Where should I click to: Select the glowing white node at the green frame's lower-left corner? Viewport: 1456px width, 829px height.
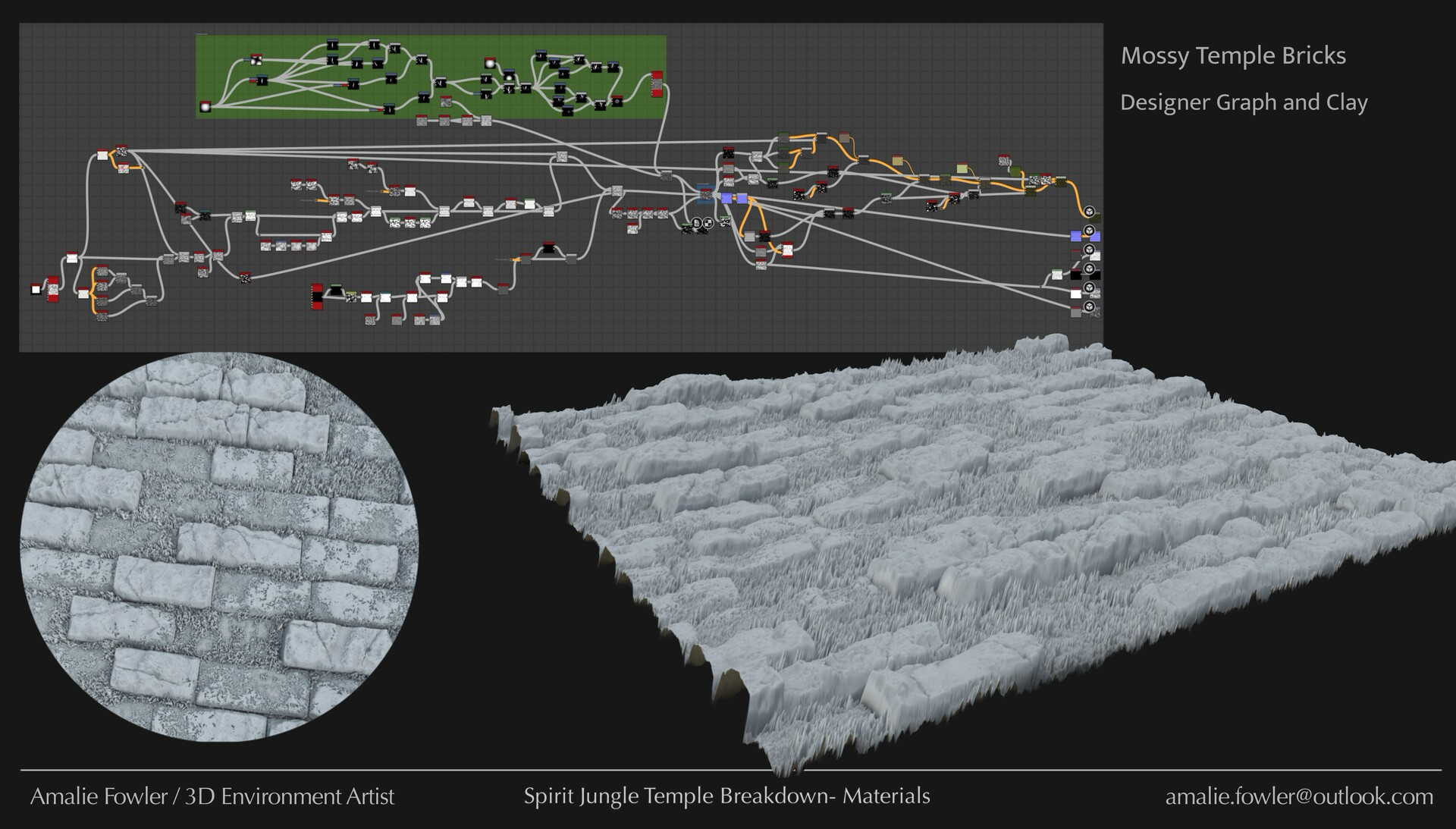[x=205, y=107]
